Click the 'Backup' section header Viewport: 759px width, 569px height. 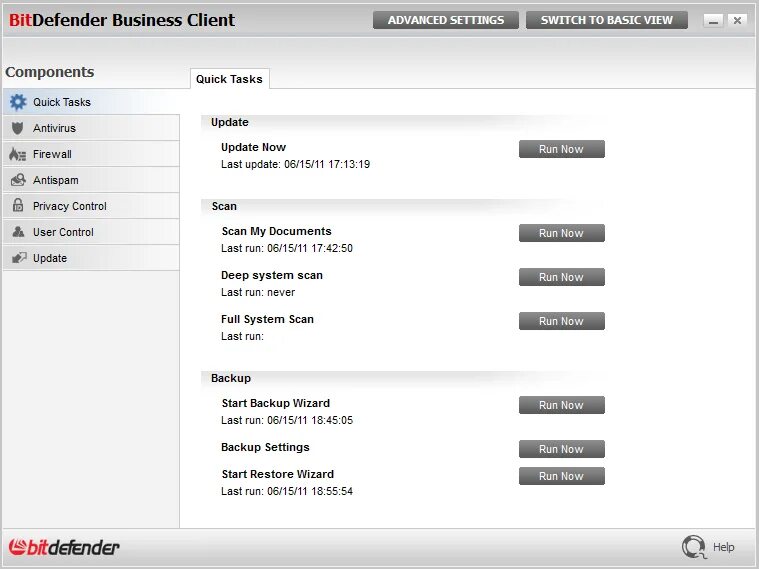point(231,378)
